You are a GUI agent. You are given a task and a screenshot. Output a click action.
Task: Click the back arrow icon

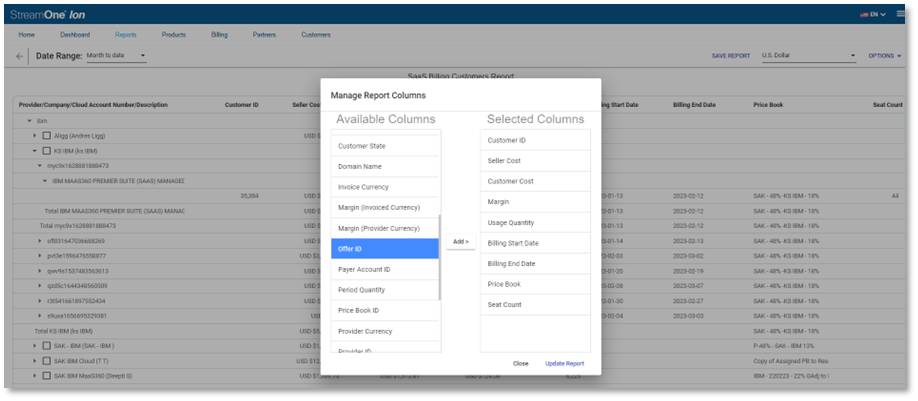(x=20, y=56)
